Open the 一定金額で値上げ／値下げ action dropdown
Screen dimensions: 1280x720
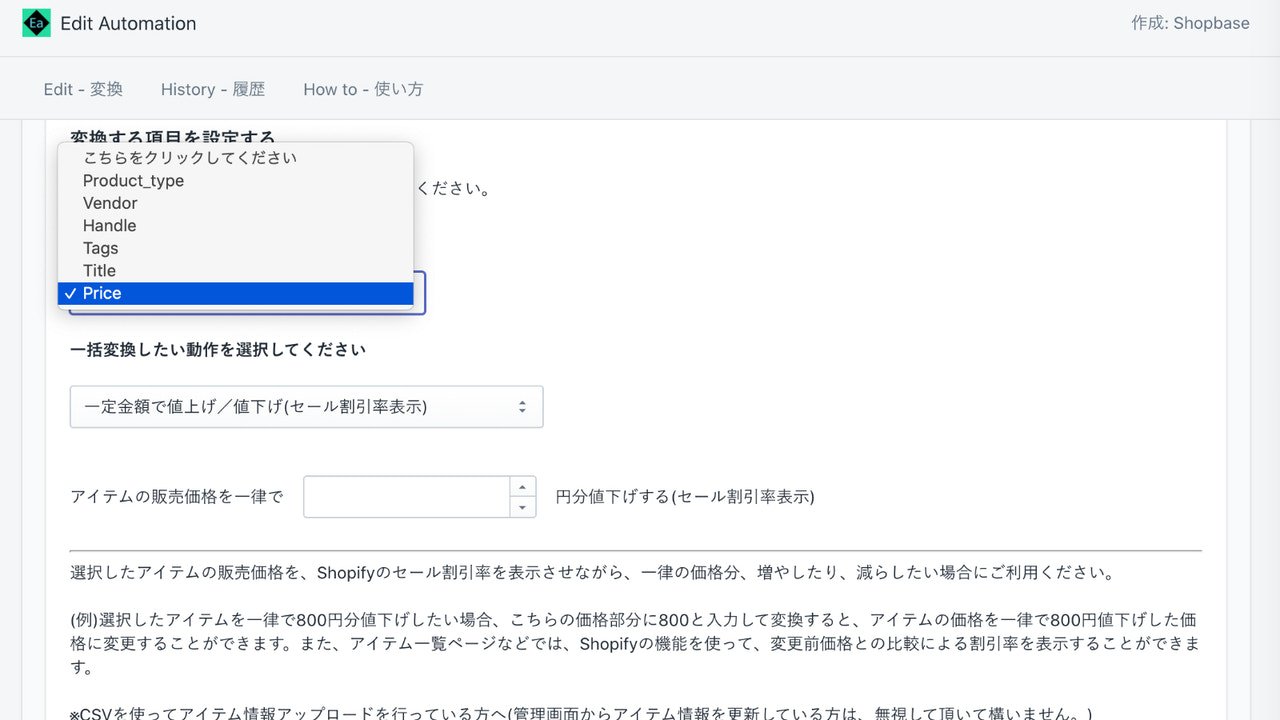click(306, 406)
